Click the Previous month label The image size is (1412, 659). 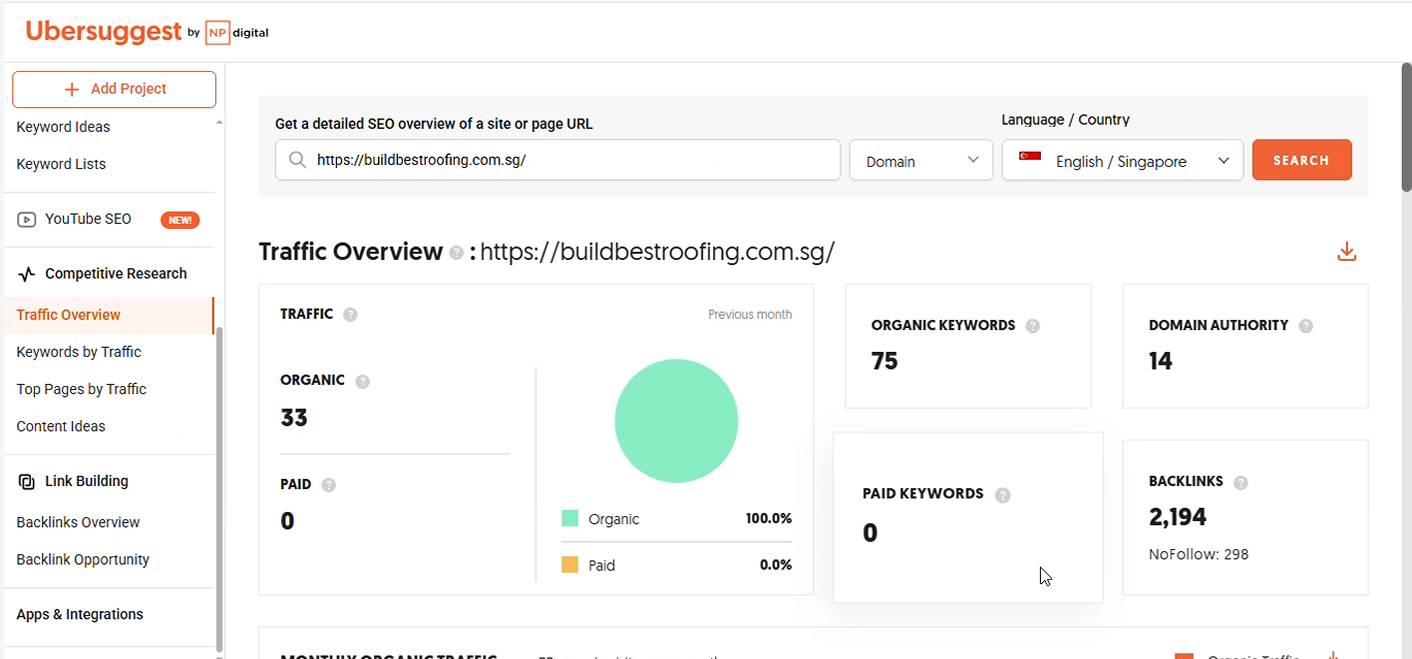pos(750,314)
